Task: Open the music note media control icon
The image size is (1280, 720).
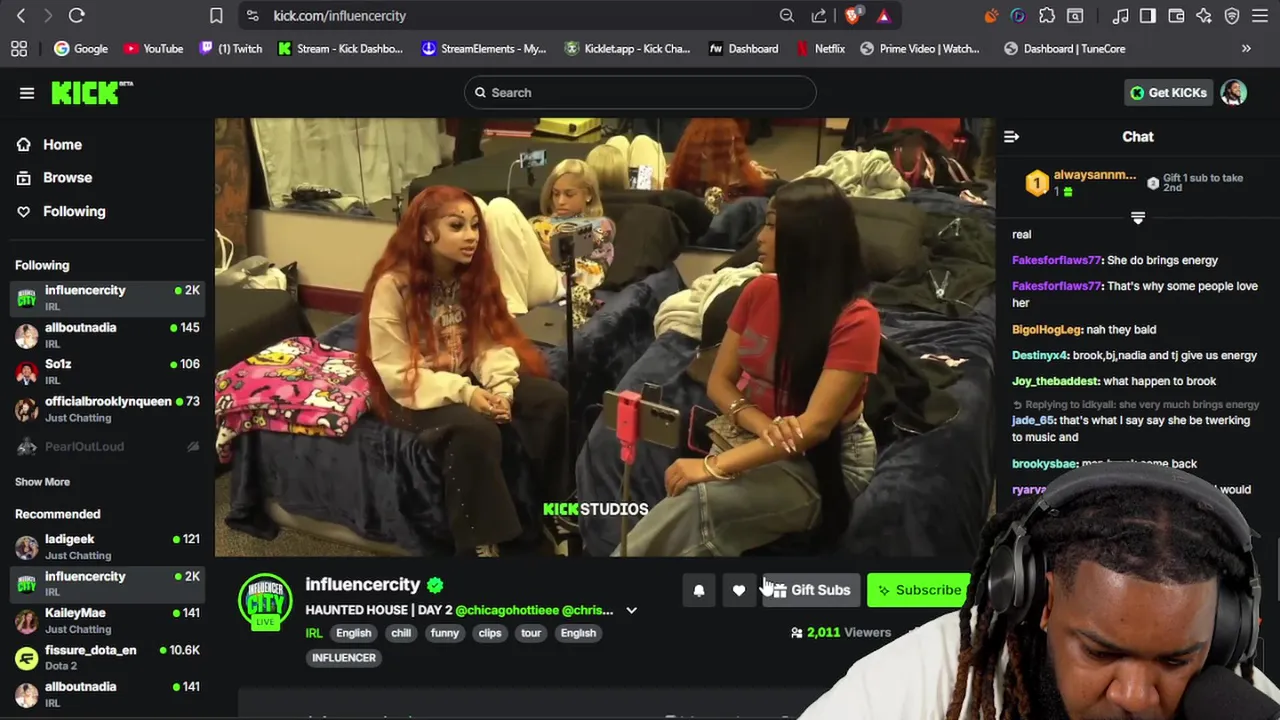Action: tap(1121, 16)
